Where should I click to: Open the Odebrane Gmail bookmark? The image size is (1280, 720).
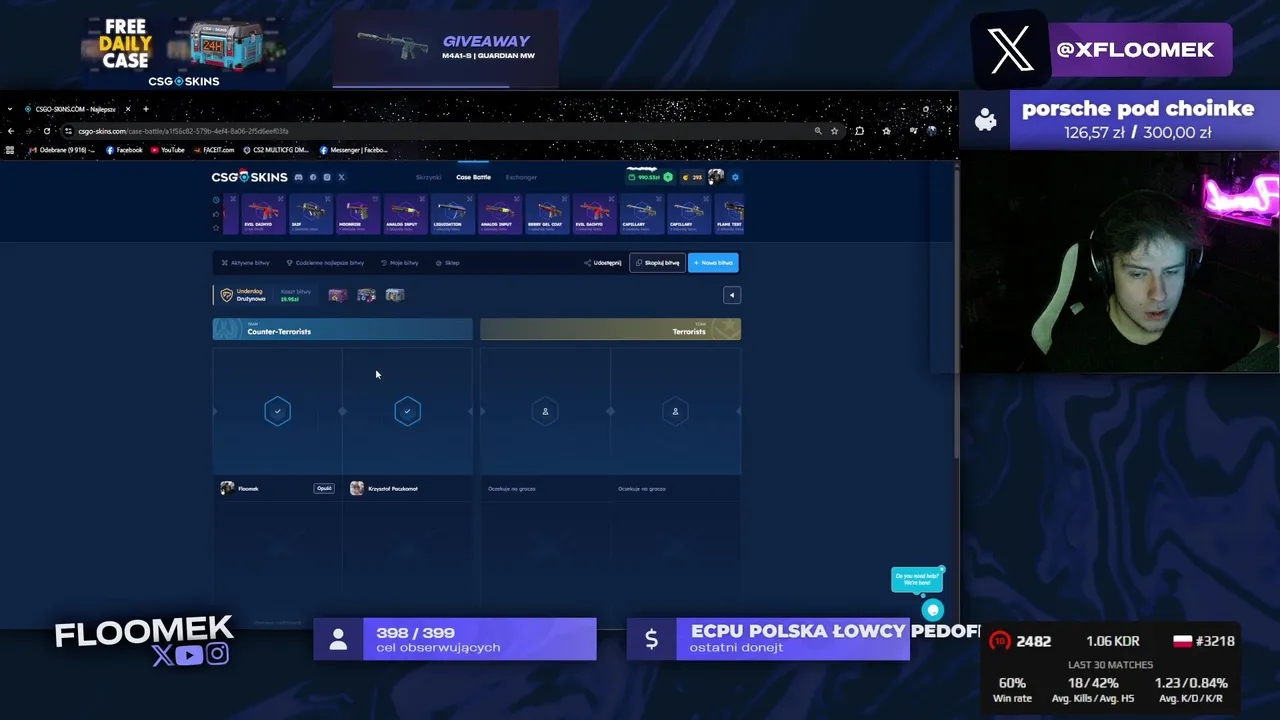pos(62,150)
